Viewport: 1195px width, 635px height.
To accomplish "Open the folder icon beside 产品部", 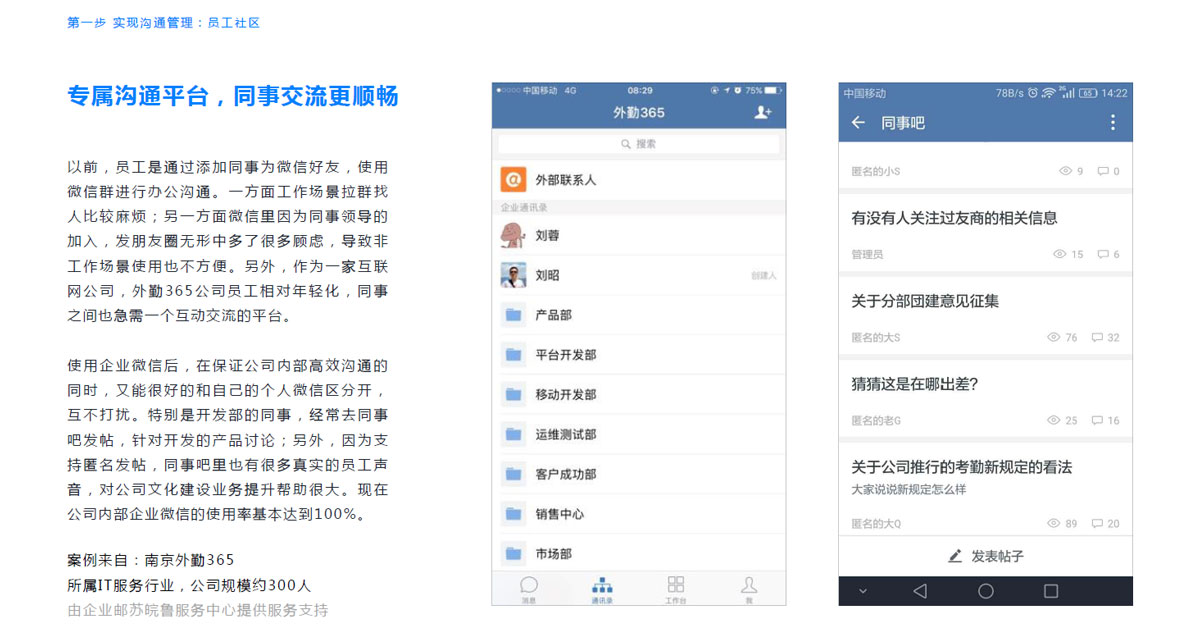I will click(514, 315).
